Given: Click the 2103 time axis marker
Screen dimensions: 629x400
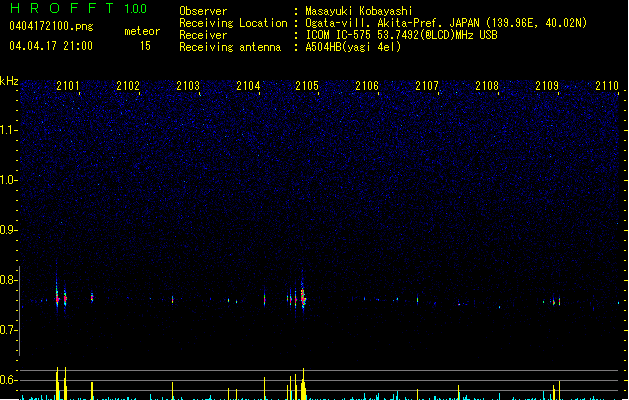Looking at the screenshot, I should (x=188, y=86).
